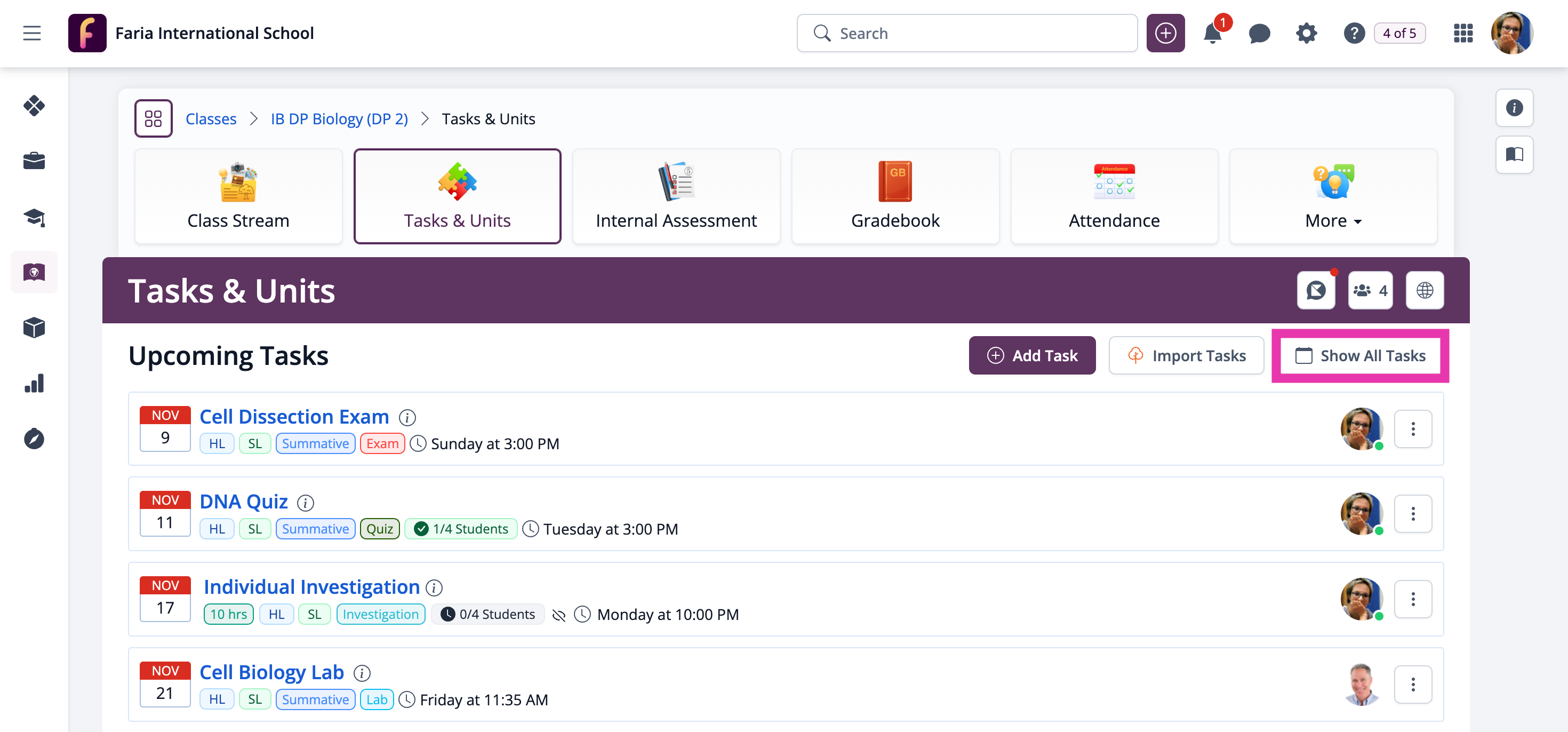Switch to the Gradebook tab
The height and width of the screenshot is (732, 1568).
click(x=895, y=196)
